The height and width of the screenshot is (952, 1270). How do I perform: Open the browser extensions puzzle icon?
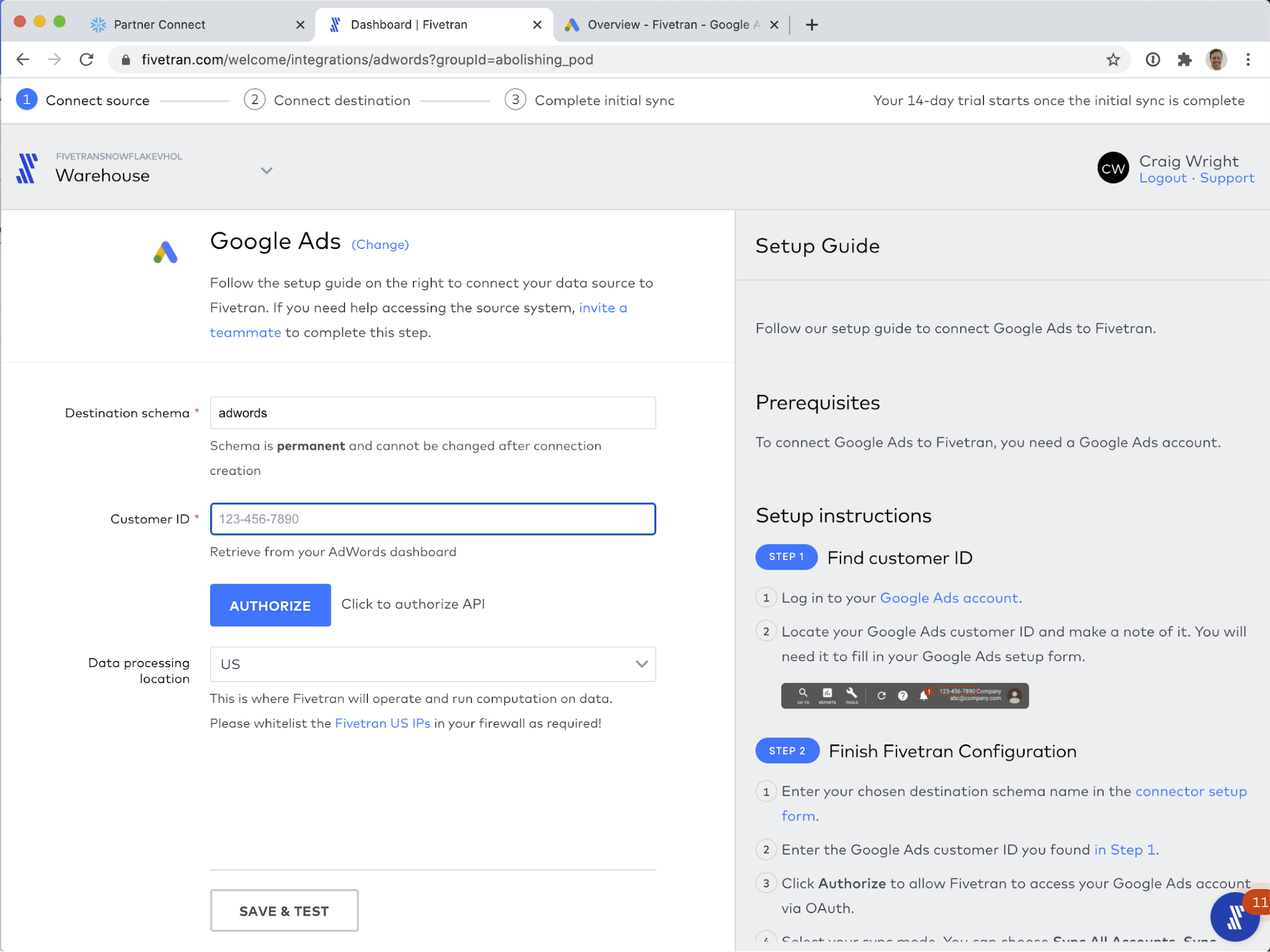(1184, 60)
